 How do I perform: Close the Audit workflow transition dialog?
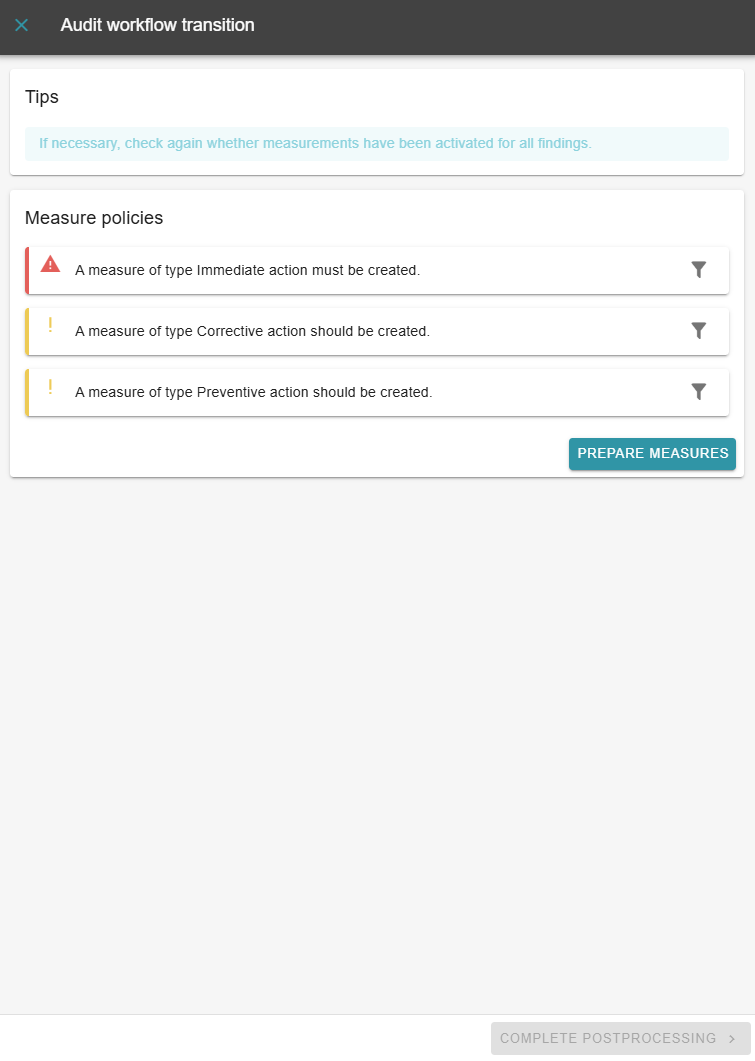[22, 25]
